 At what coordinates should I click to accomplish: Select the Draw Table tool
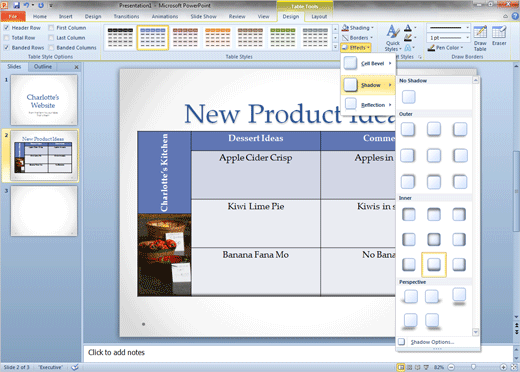click(x=480, y=38)
